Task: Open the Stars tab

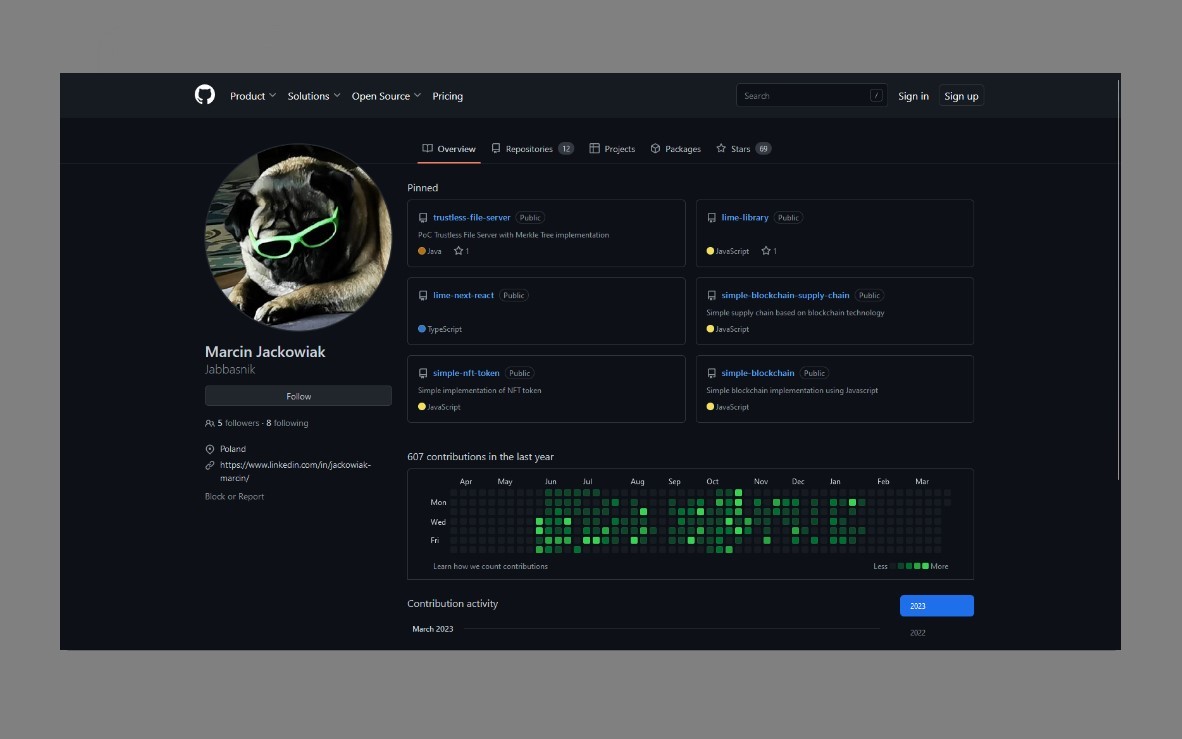Action: coord(742,149)
